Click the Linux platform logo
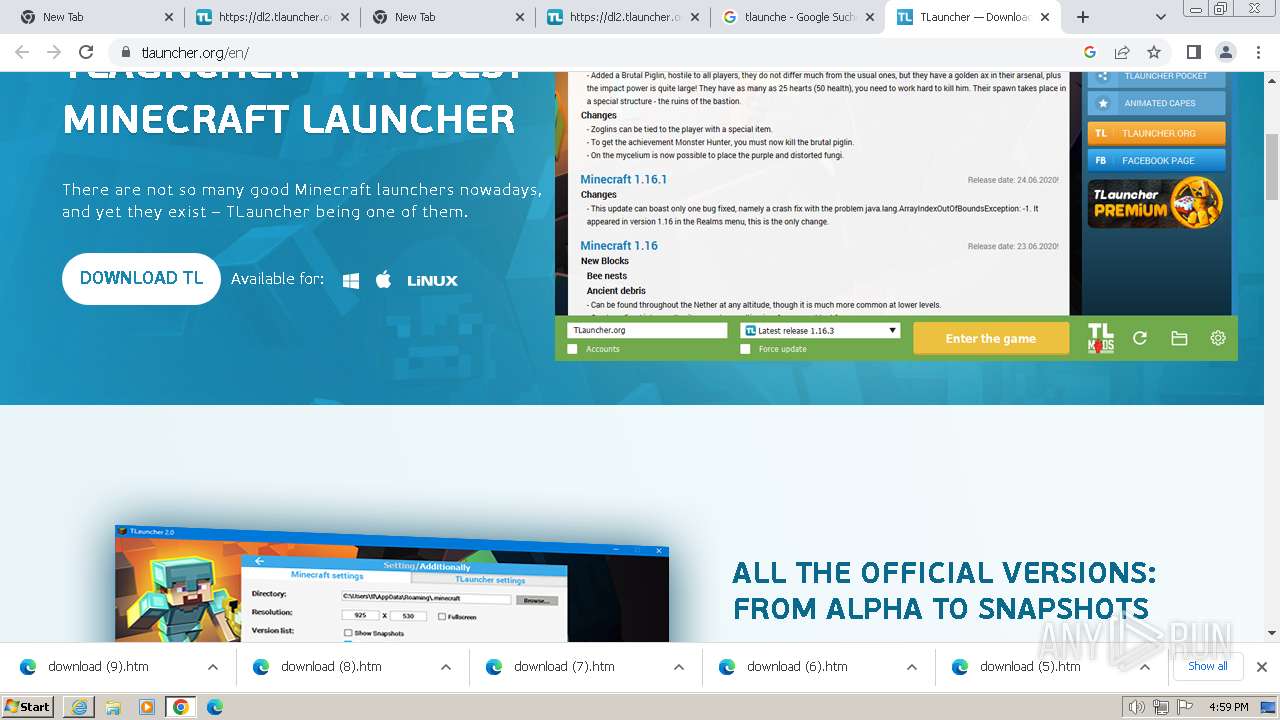The width and height of the screenshot is (1280, 720). [432, 281]
